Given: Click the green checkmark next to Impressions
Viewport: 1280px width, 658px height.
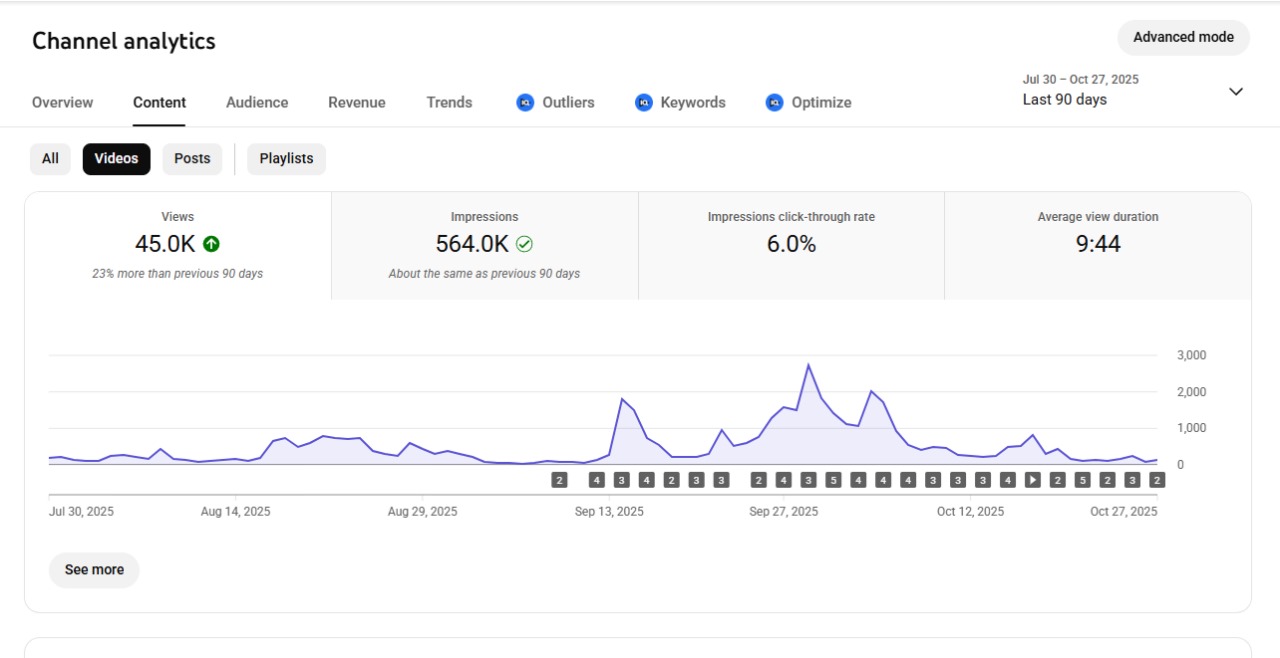Looking at the screenshot, I should pyautogui.click(x=524, y=244).
